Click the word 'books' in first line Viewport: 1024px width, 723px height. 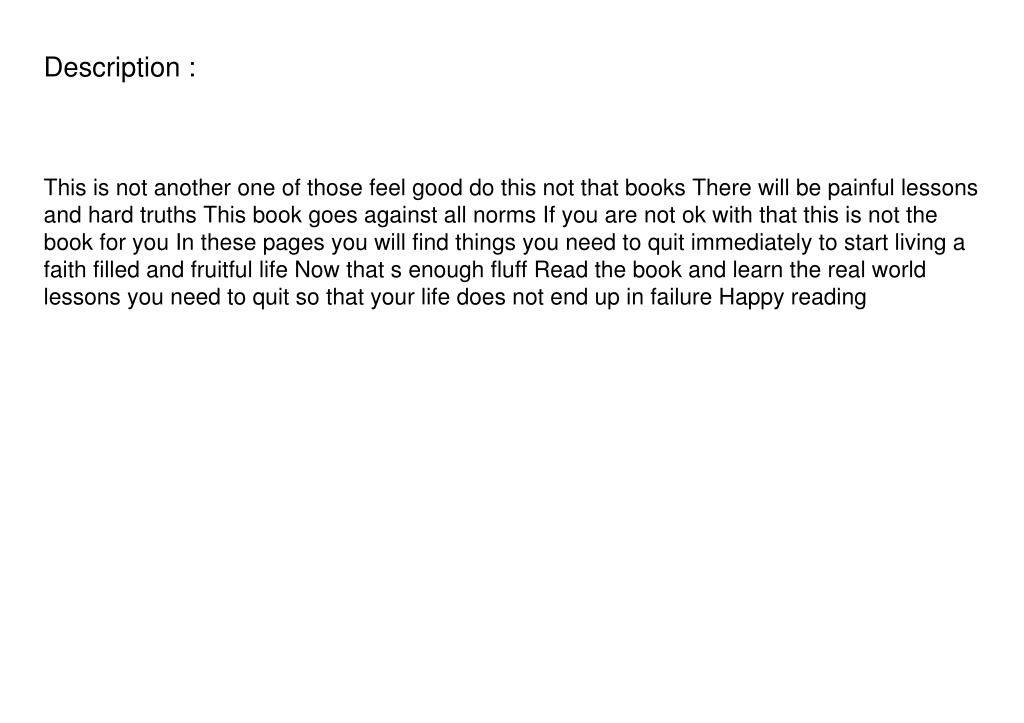655,188
